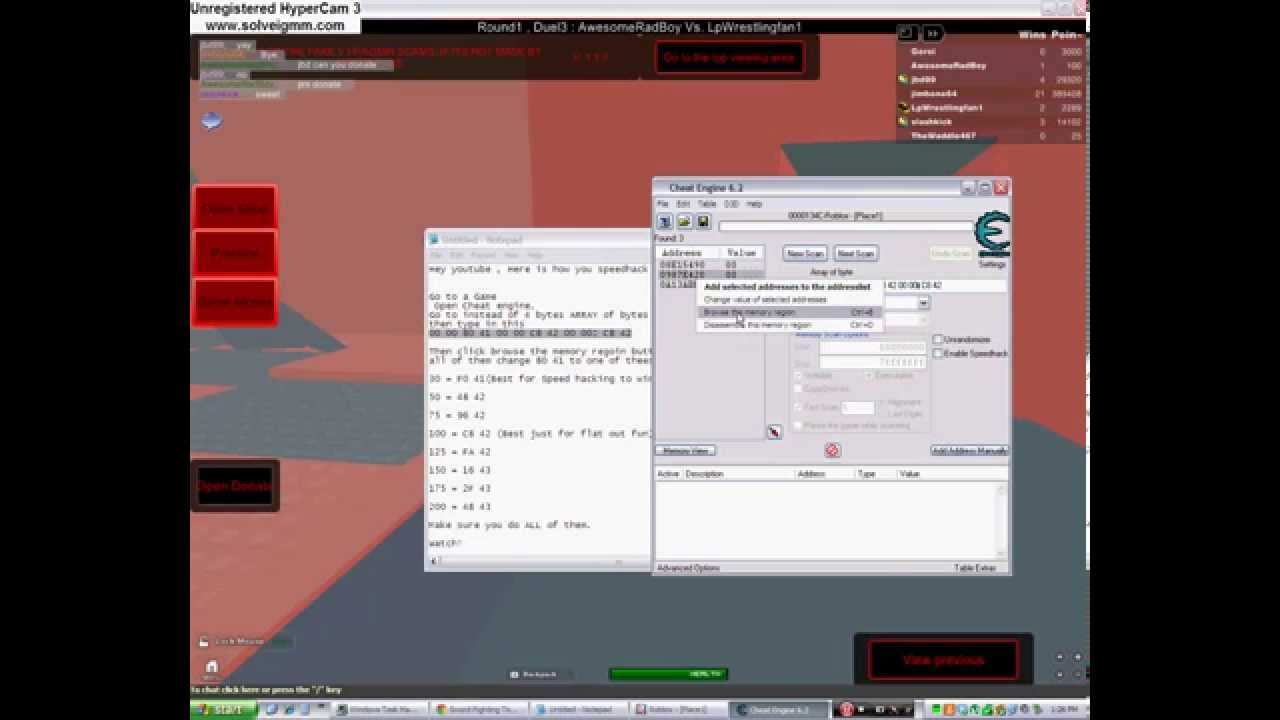Screen dimensions: 1280x720
Task: Click AwesomeRadBoy in the leaderboard
Action: tap(948, 65)
